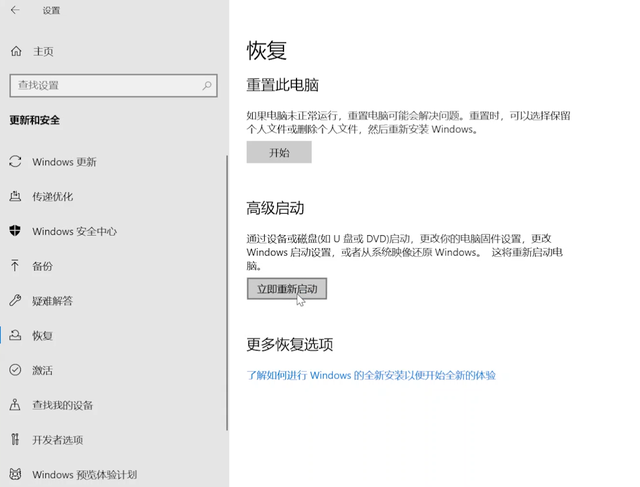Viewport: 640px width, 487px height.
Task: Click the 备份 upload arrow icon
Action: coord(15,266)
